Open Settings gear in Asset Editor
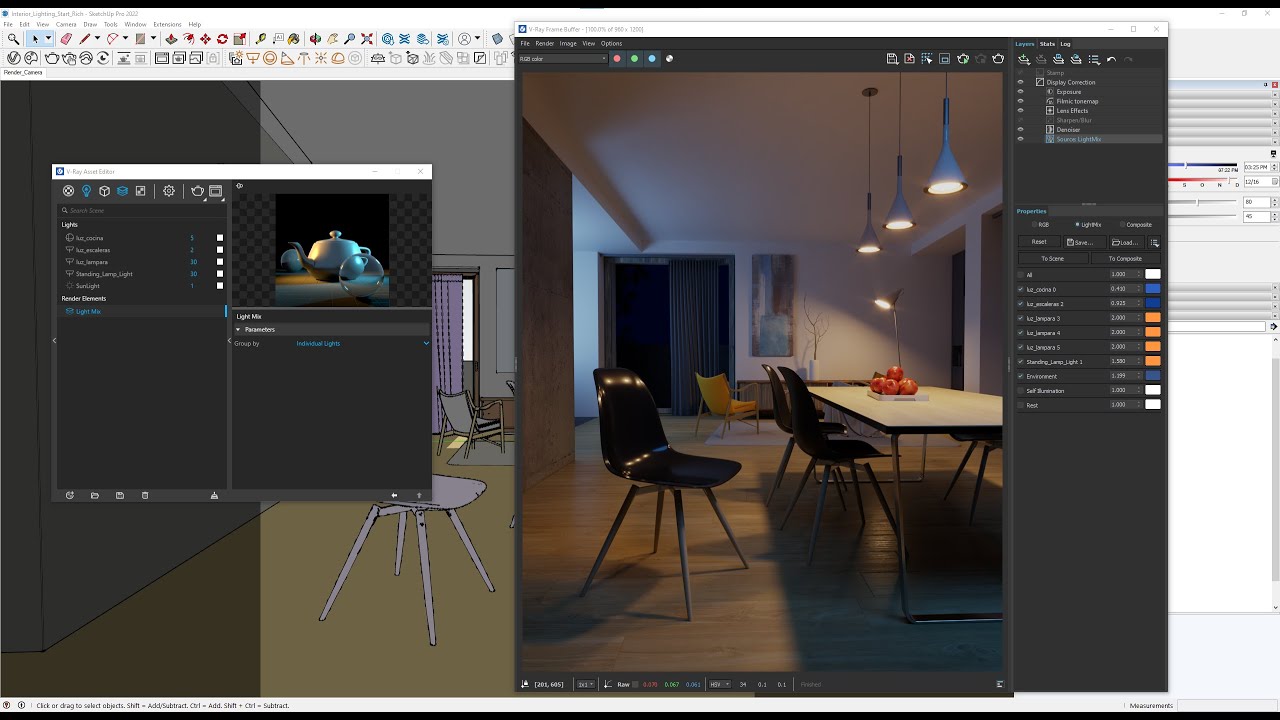Image resolution: width=1280 pixels, height=720 pixels. point(169,191)
